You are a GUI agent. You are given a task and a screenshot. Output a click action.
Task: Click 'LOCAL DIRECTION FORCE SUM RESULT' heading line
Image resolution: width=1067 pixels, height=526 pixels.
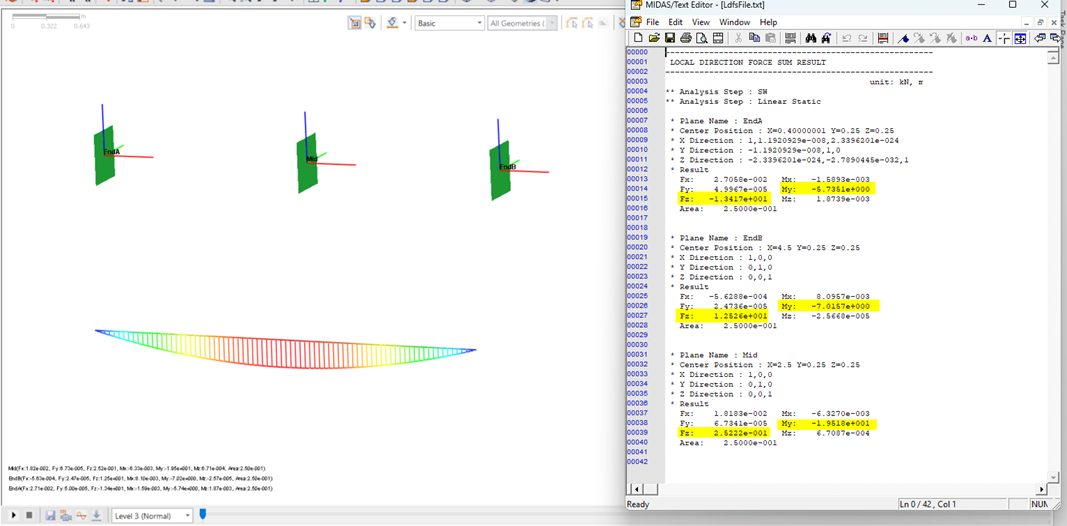[748, 62]
